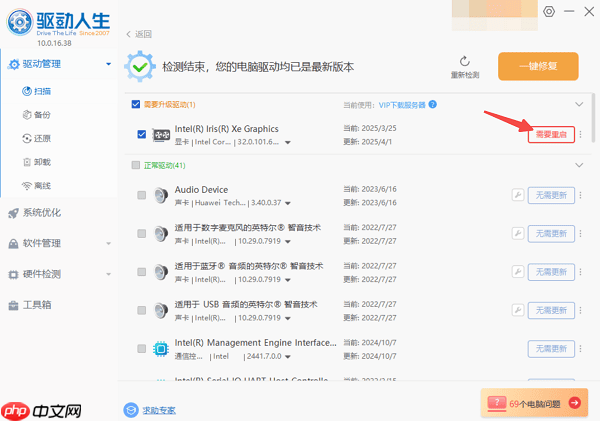The width and height of the screenshot is (600, 421).
Task: Select 卸载 in sidebar
Action: [x=37, y=162]
